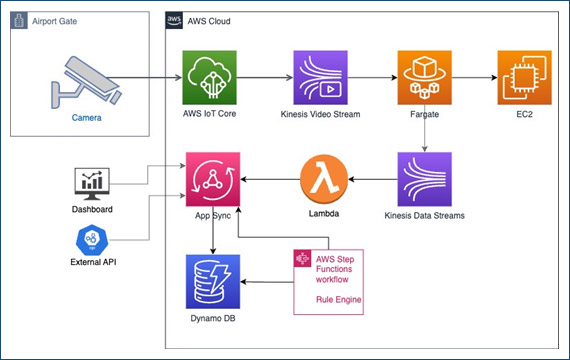Select the EC2 instance icon
This screenshot has height=360, width=570.
[x=525, y=77]
